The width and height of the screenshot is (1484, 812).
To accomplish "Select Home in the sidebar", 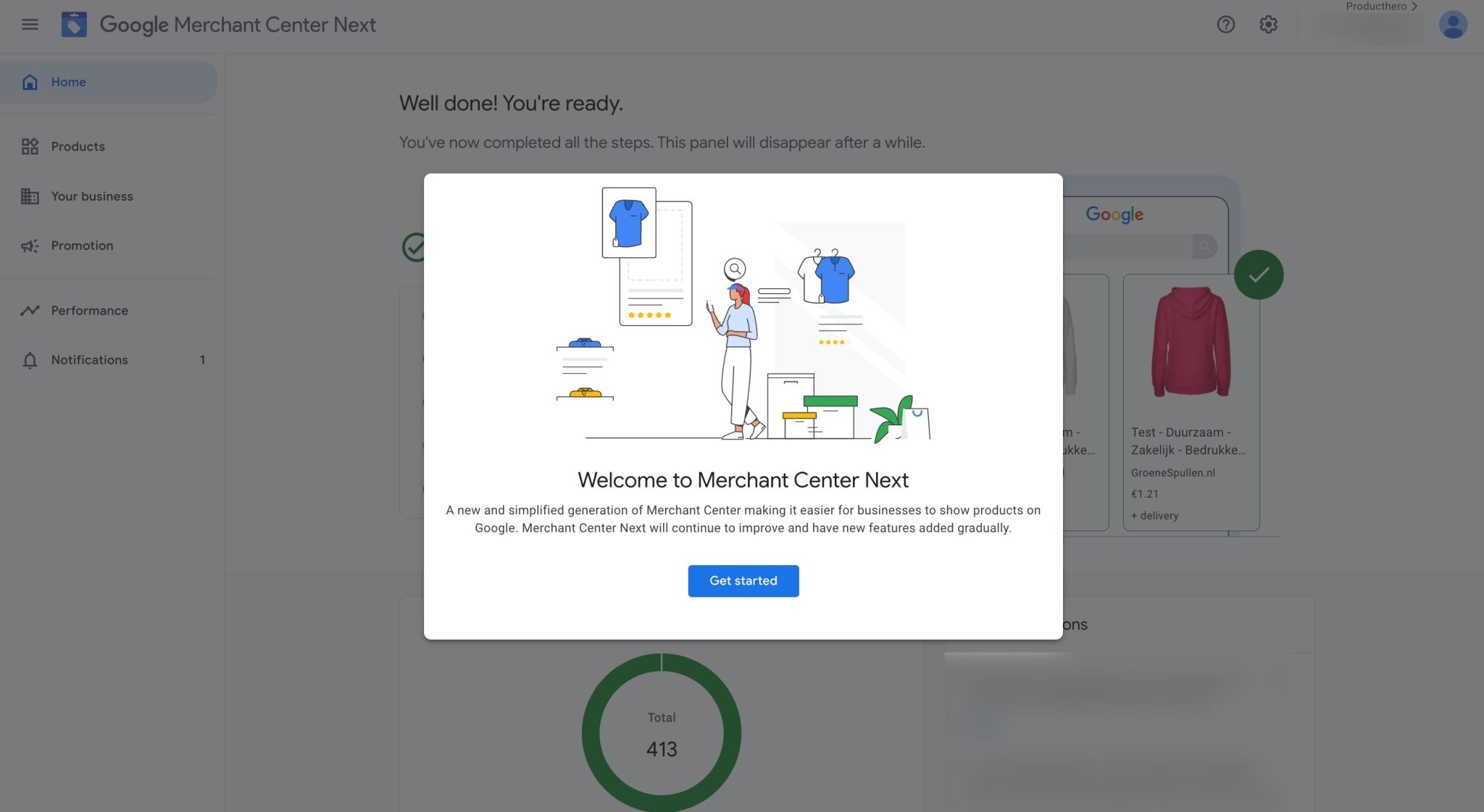I will 108,82.
